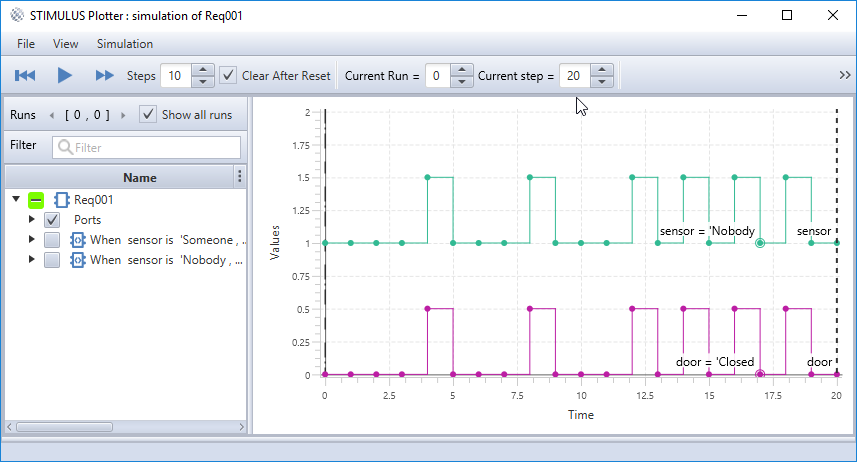Collapse the Req001 tree node

click(x=16, y=199)
